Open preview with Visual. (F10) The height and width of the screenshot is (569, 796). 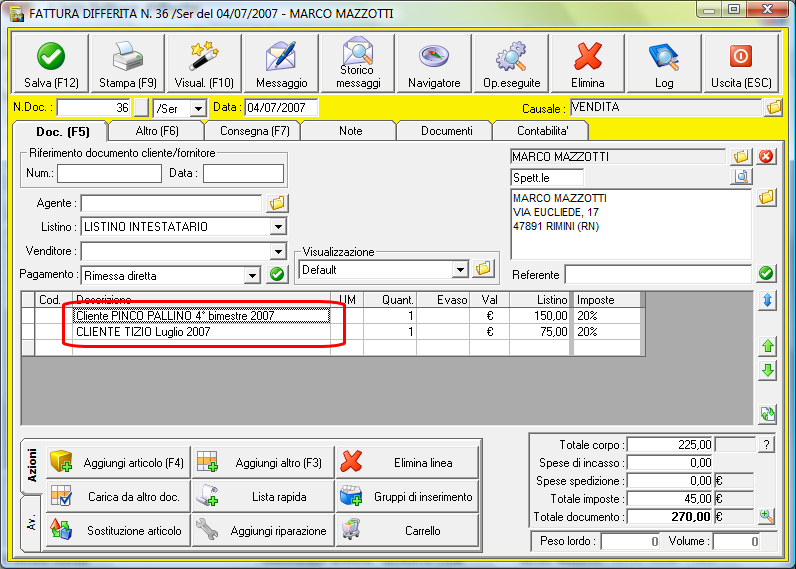(204, 63)
